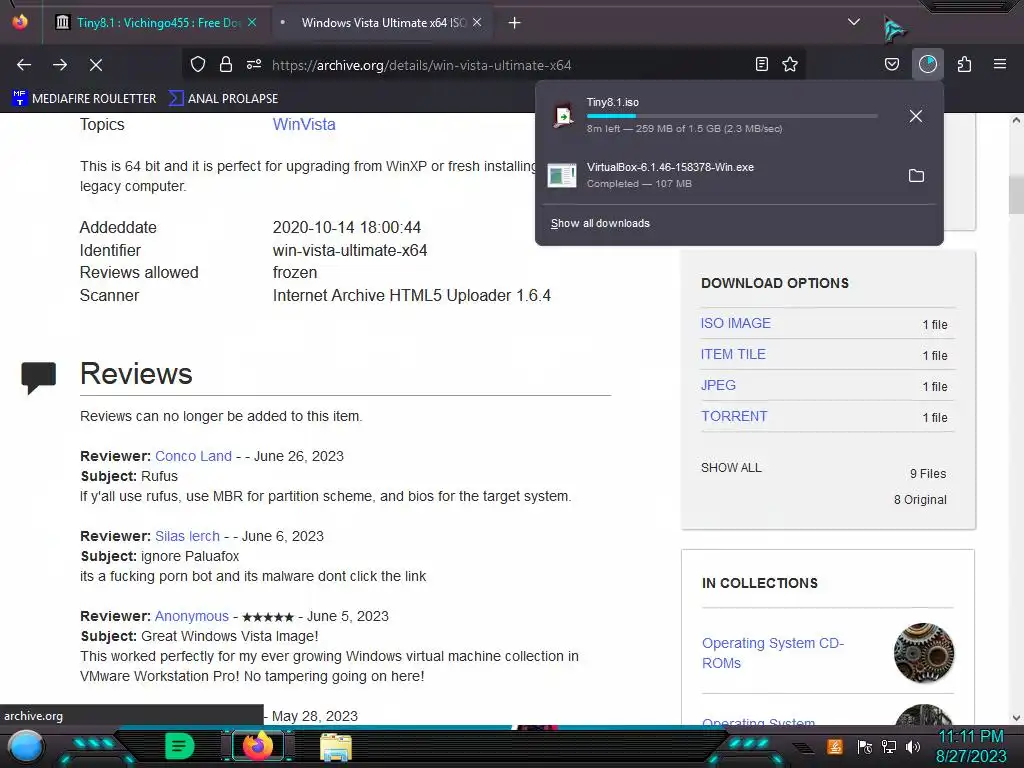The height and width of the screenshot is (768, 1024).
Task: Click the Tiny8.1.iso download progress bar
Action: 732,116
